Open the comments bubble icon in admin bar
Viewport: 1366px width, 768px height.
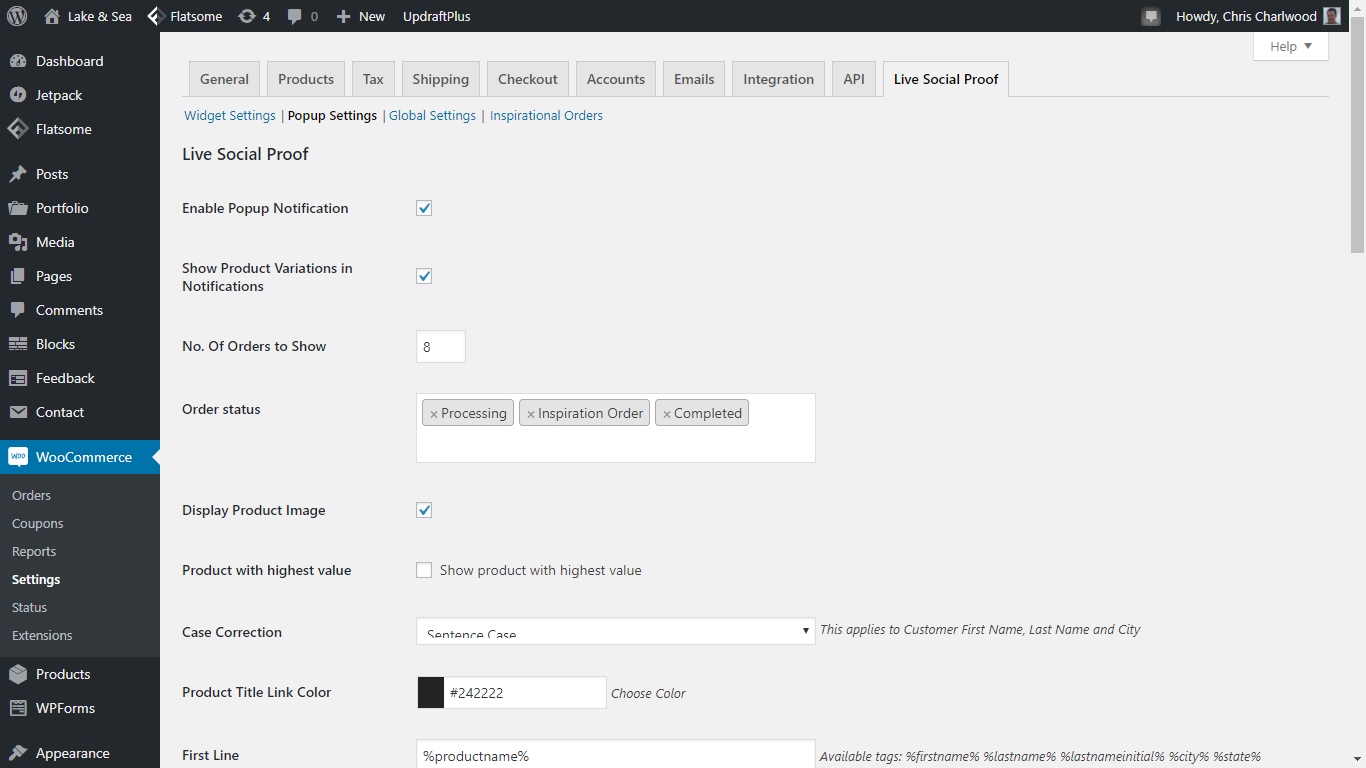tap(295, 16)
